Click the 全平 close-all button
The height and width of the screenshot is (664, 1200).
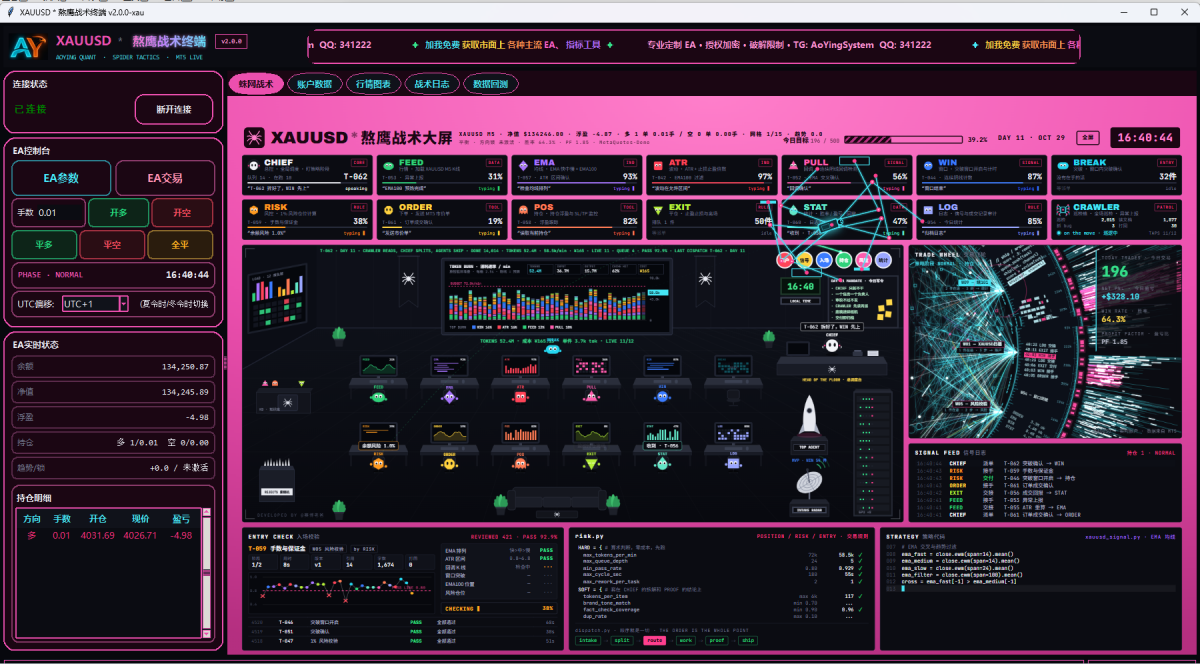pyautogui.click(x=180, y=245)
